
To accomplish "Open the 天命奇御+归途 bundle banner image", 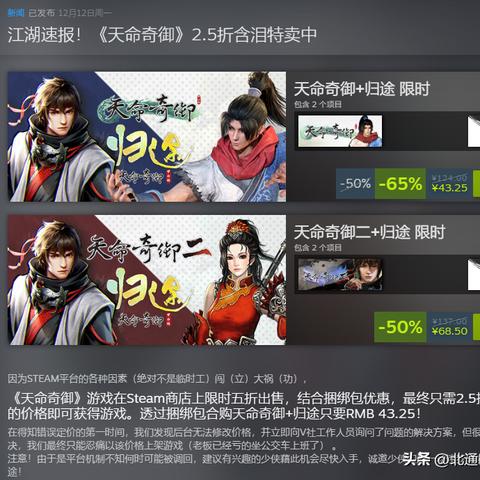I will [147, 137].
